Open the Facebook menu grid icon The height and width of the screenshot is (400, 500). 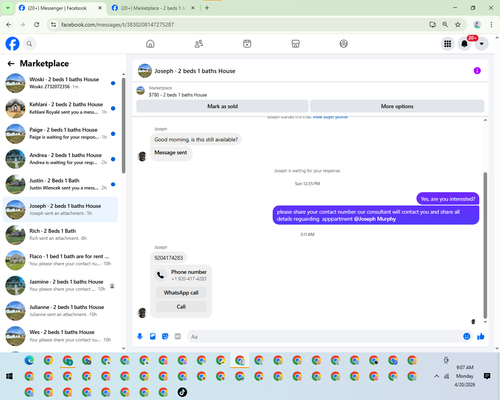coord(448,44)
